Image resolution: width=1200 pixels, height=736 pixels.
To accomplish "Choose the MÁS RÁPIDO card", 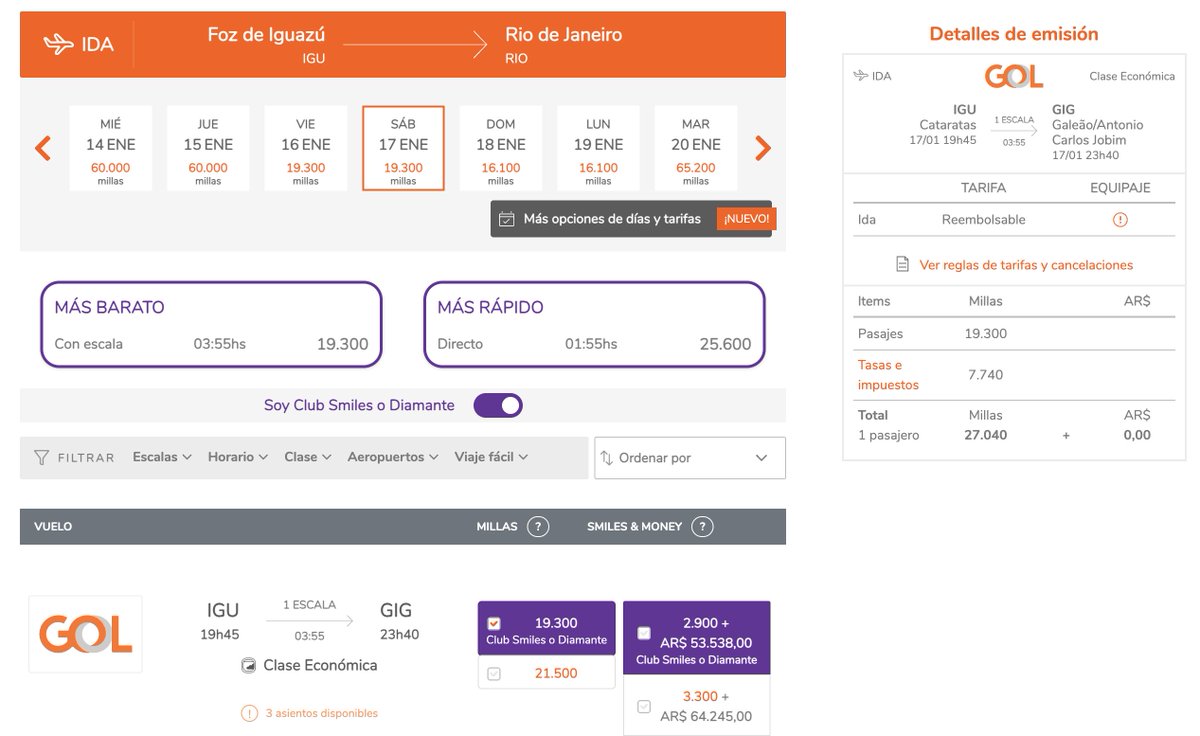I will [594, 324].
